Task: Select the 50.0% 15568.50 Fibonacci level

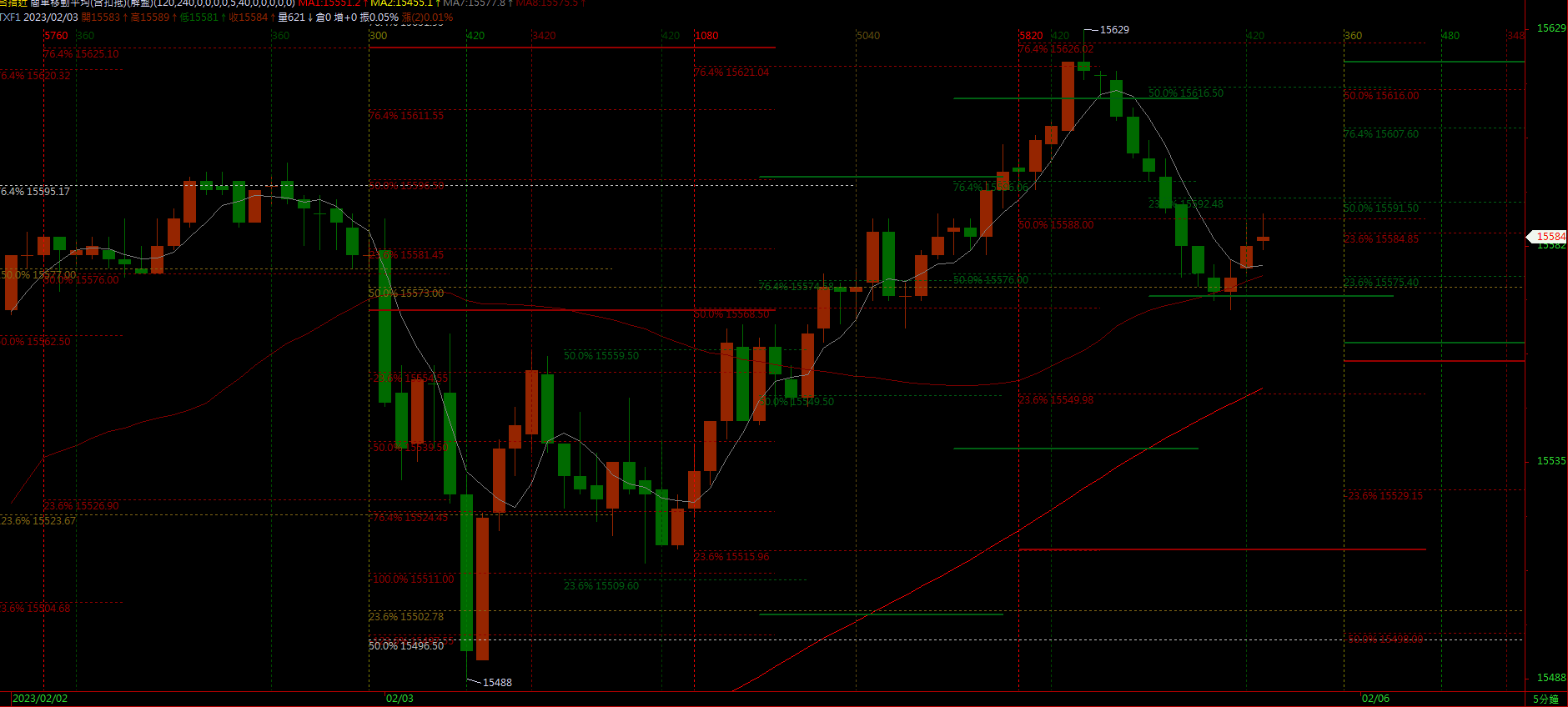Action: [731, 314]
